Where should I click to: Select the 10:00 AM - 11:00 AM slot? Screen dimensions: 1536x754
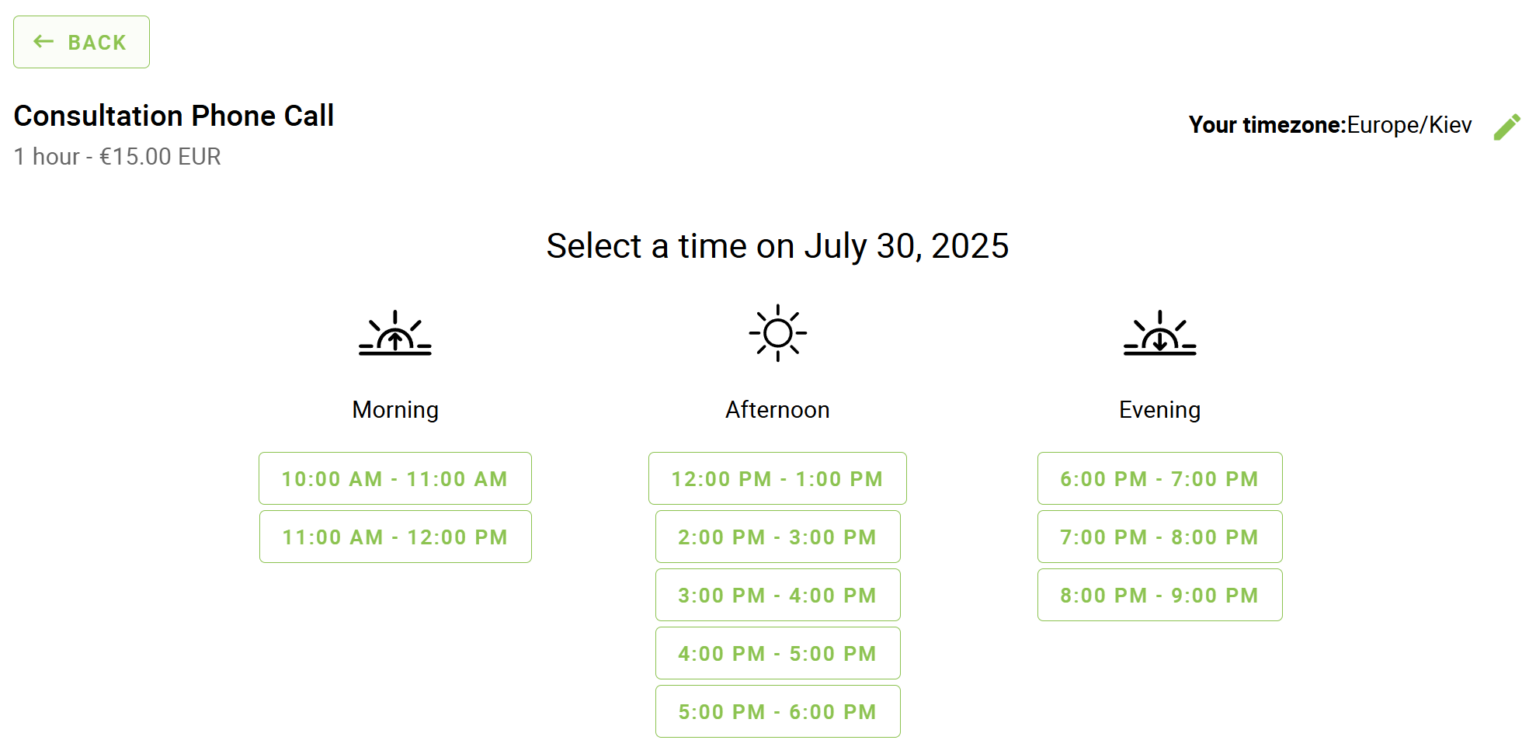point(395,478)
